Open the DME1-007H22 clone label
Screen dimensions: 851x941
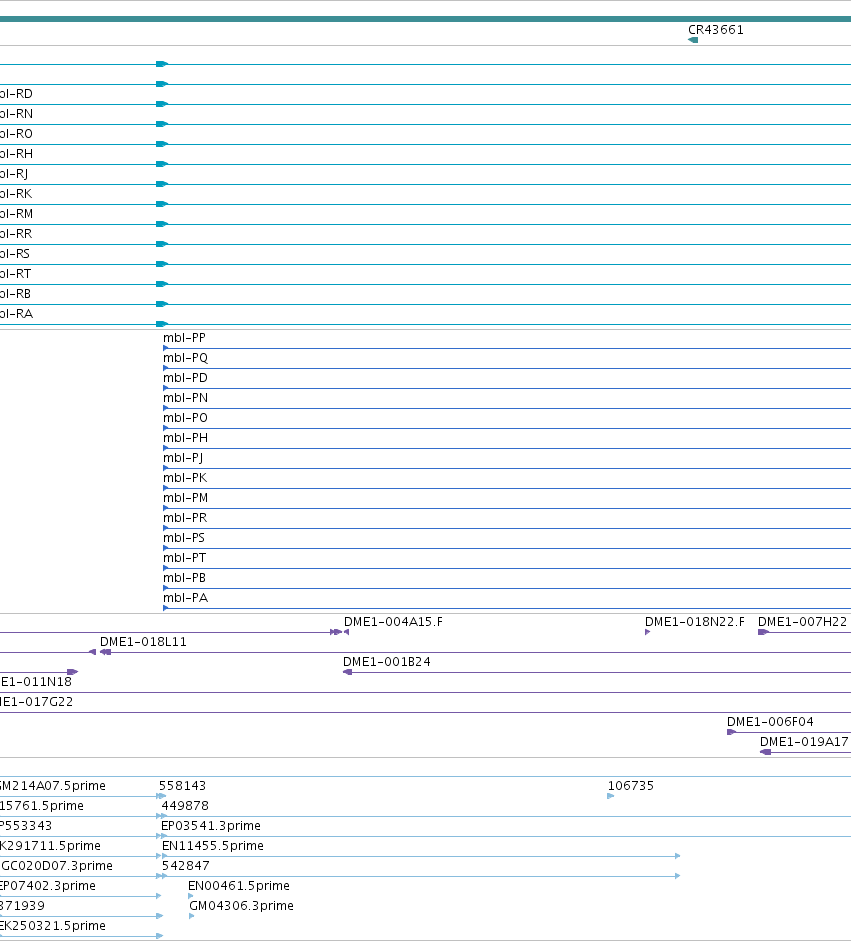coord(802,622)
